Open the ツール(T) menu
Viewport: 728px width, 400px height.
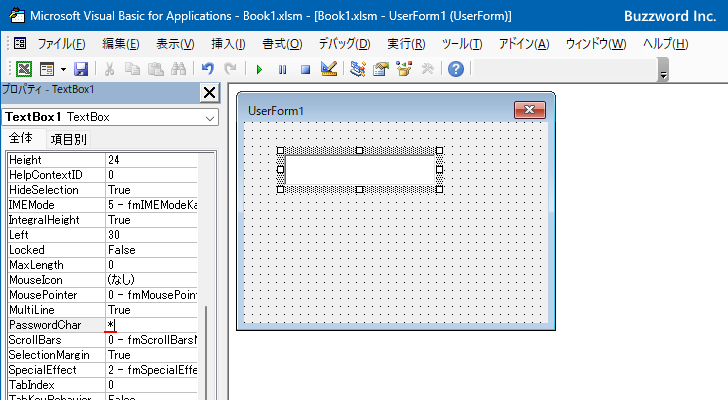tap(462, 44)
